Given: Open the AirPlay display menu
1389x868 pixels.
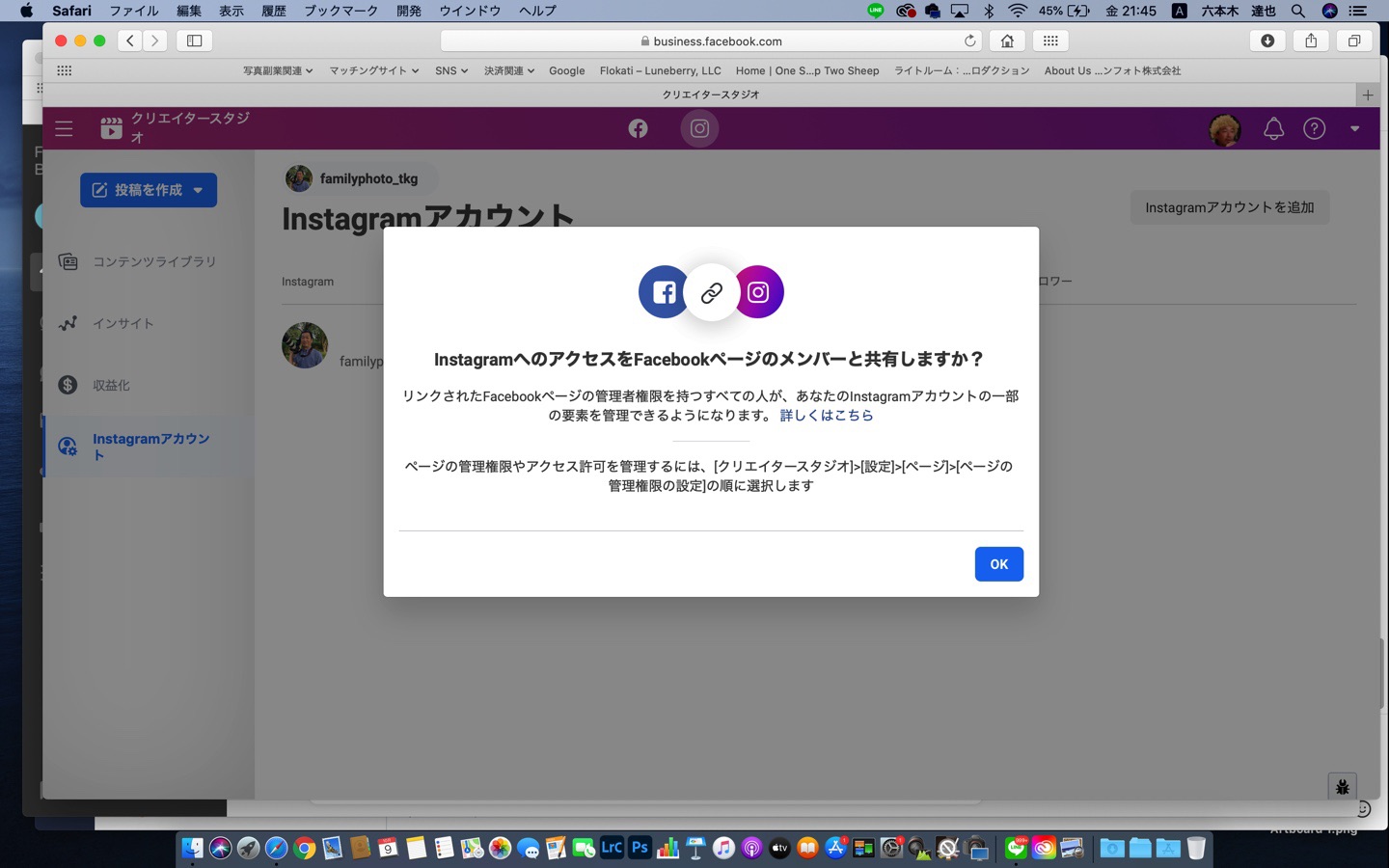Looking at the screenshot, I should [x=960, y=11].
